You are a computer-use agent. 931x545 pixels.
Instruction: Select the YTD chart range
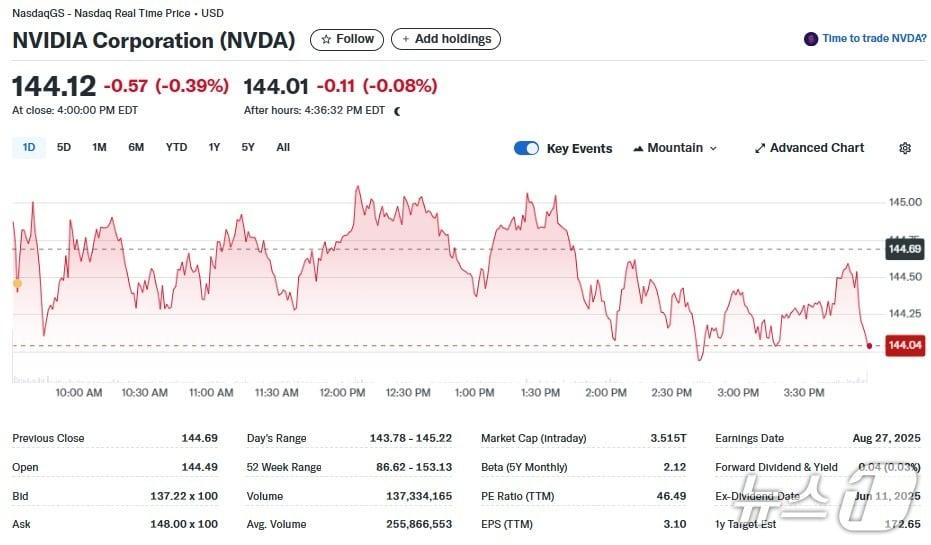[176, 147]
